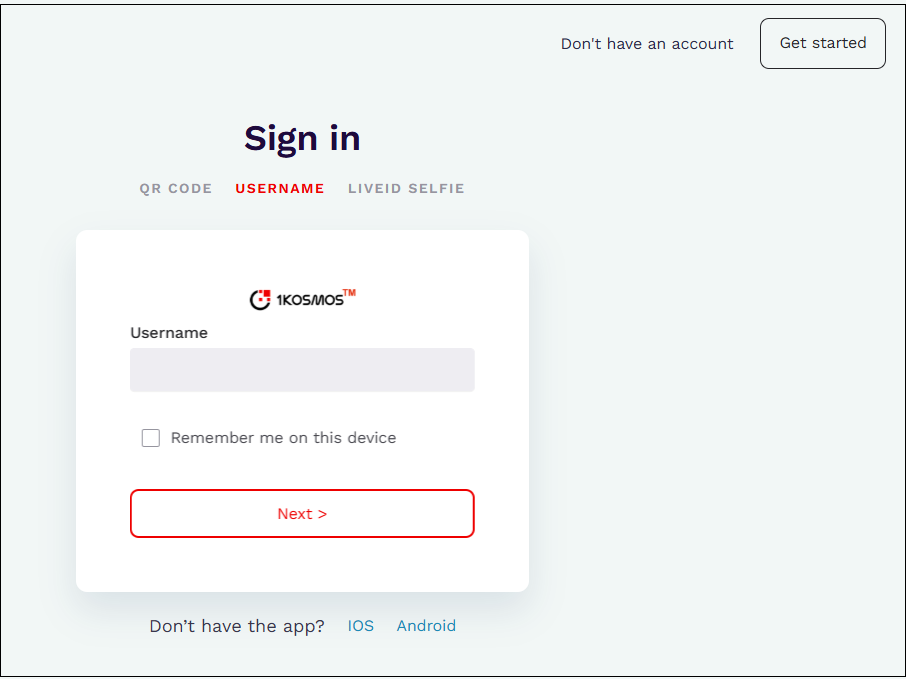
Task: Click the TM trademark symbol beside the logo
Action: click(x=349, y=293)
